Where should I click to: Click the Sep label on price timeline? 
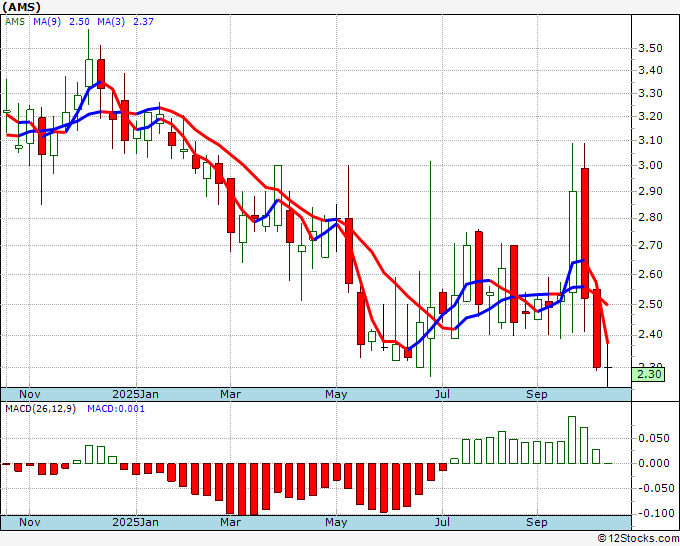click(537, 394)
